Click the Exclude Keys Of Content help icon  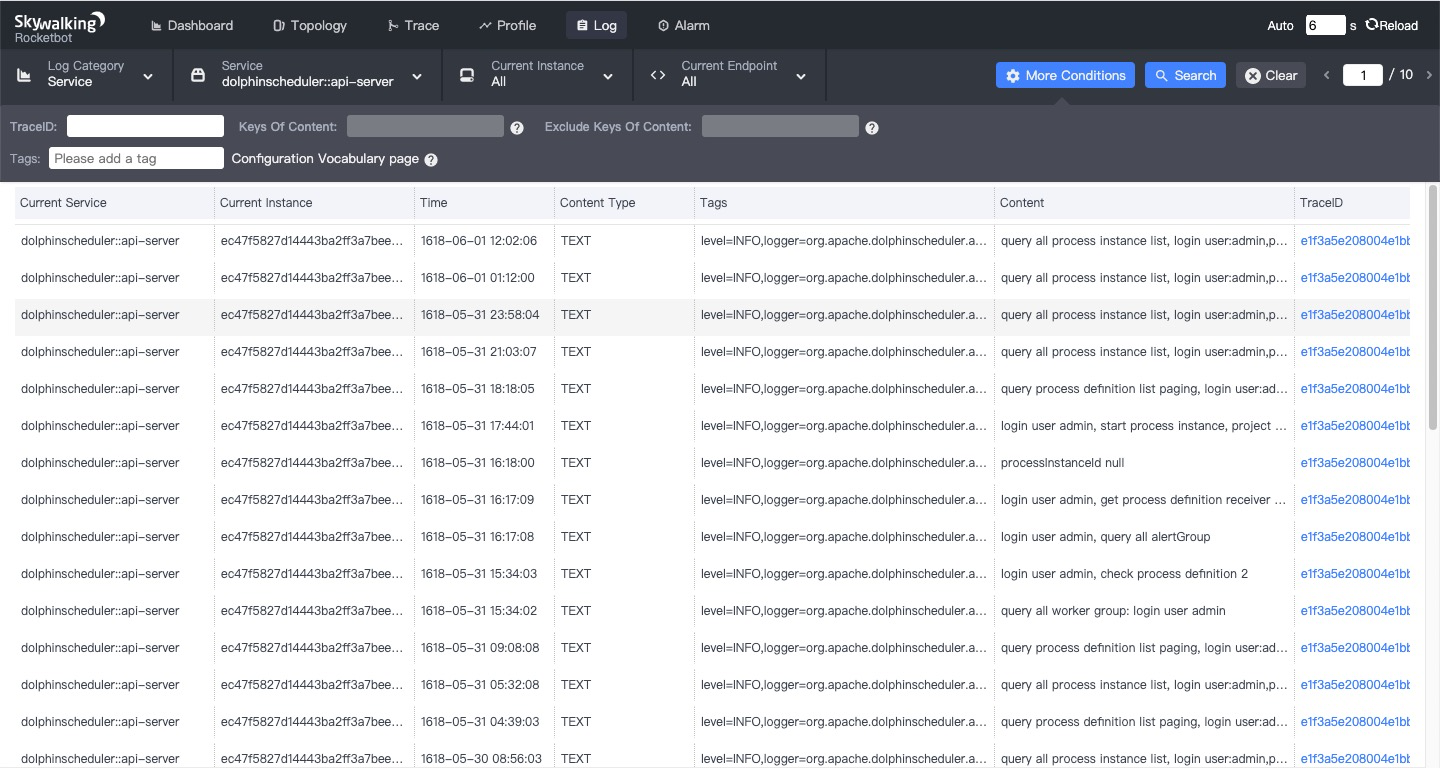coord(872,128)
